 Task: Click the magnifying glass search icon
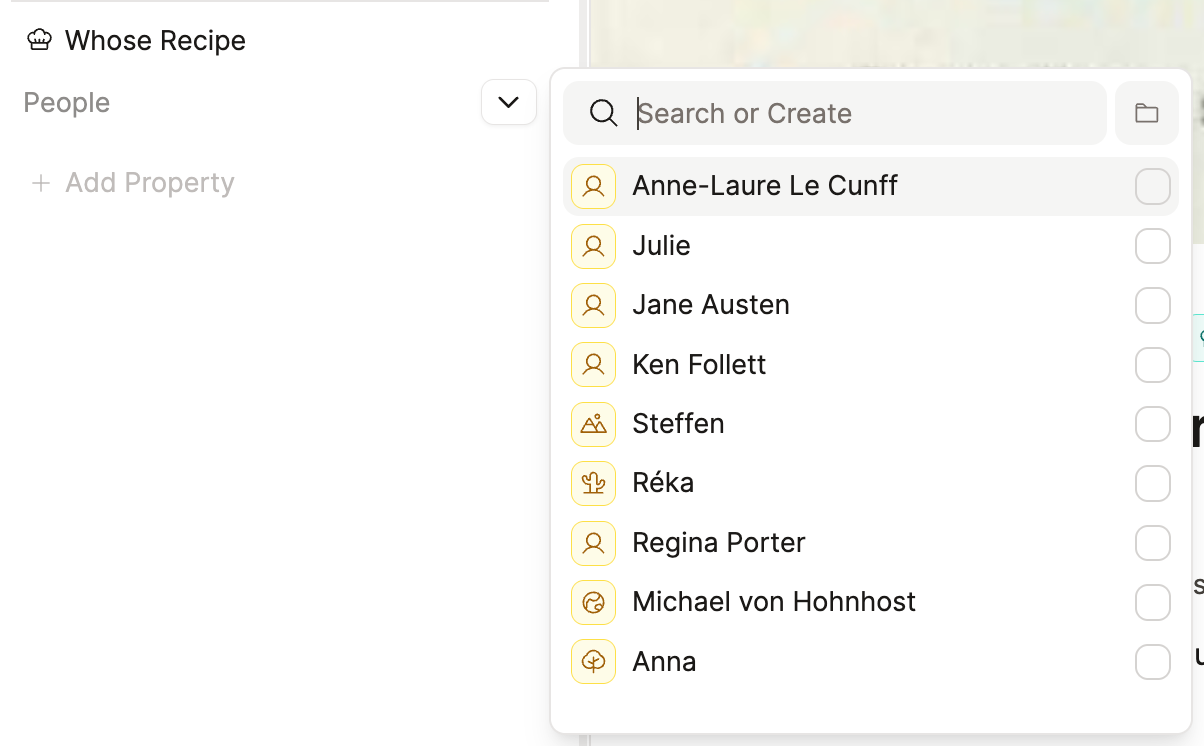(603, 113)
